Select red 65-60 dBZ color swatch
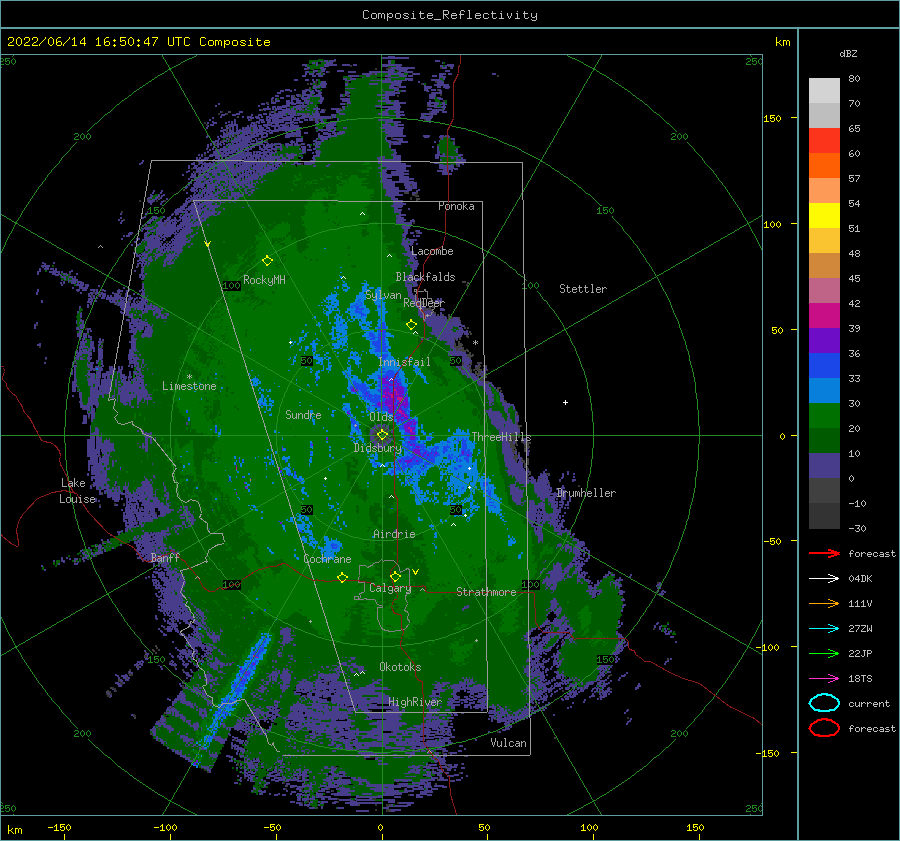The width and height of the screenshot is (900, 841). click(x=824, y=141)
